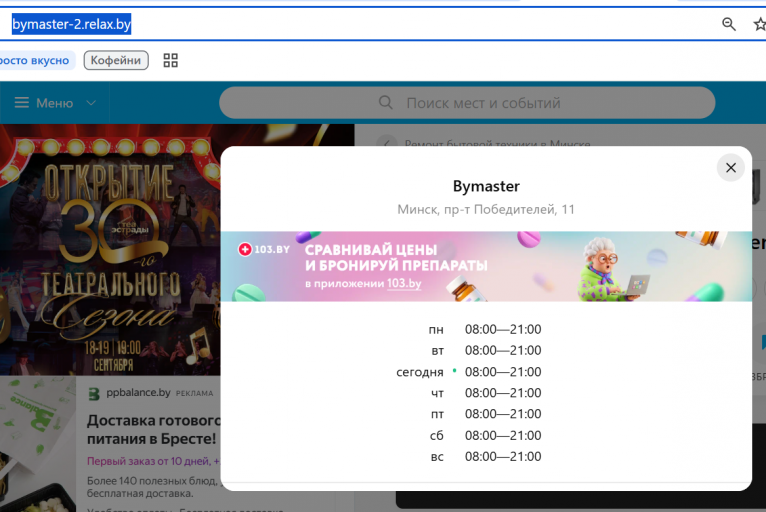Viewport: 766px width, 512px height.
Task: Open the Кофейни bookmark
Action: coord(116,60)
